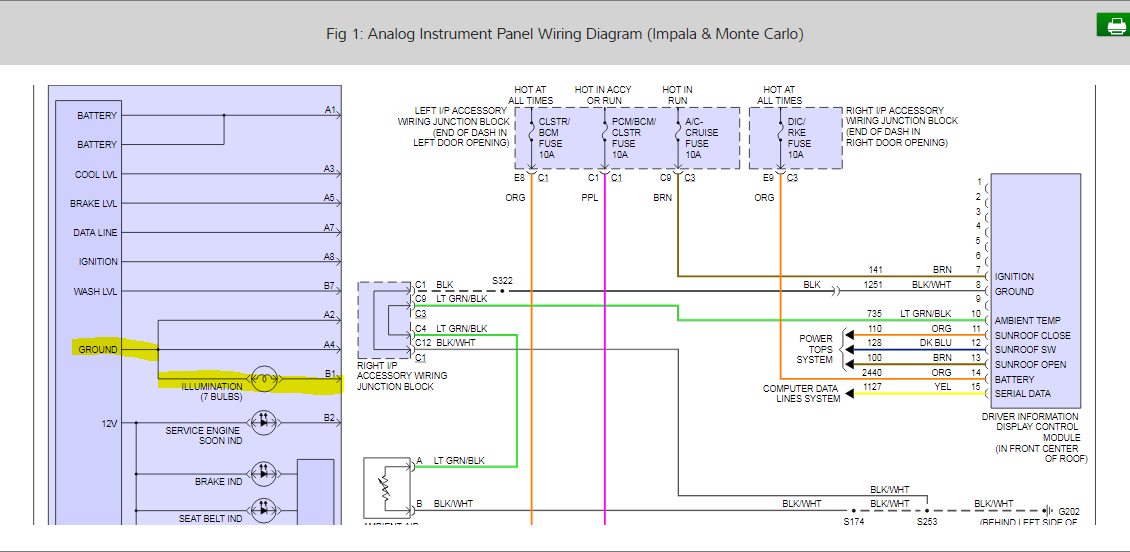Click the AMBIENT TEMP pin 10 label
Image resolution: width=1130 pixels, height=552 pixels.
[1027, 320]
